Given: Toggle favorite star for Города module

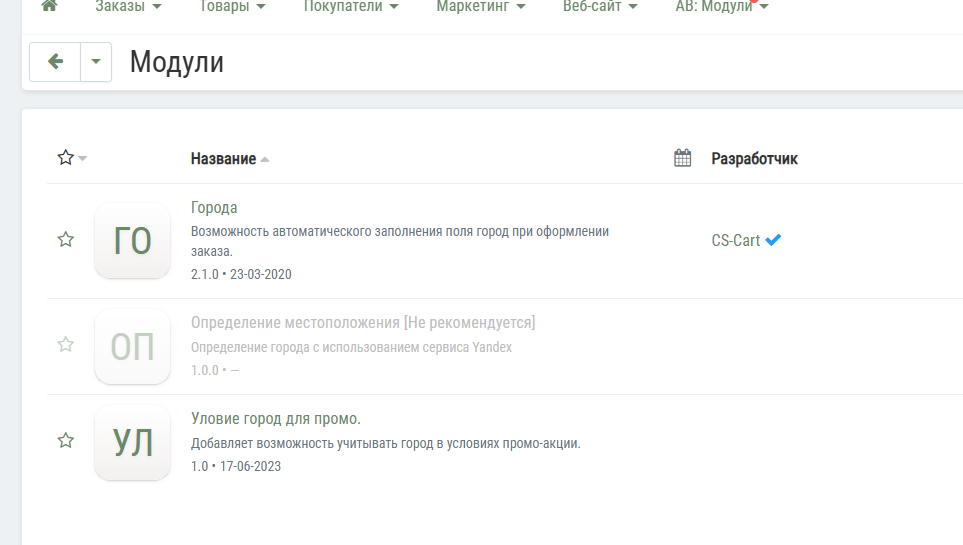Looking at the screenshot, I should 66,240.
